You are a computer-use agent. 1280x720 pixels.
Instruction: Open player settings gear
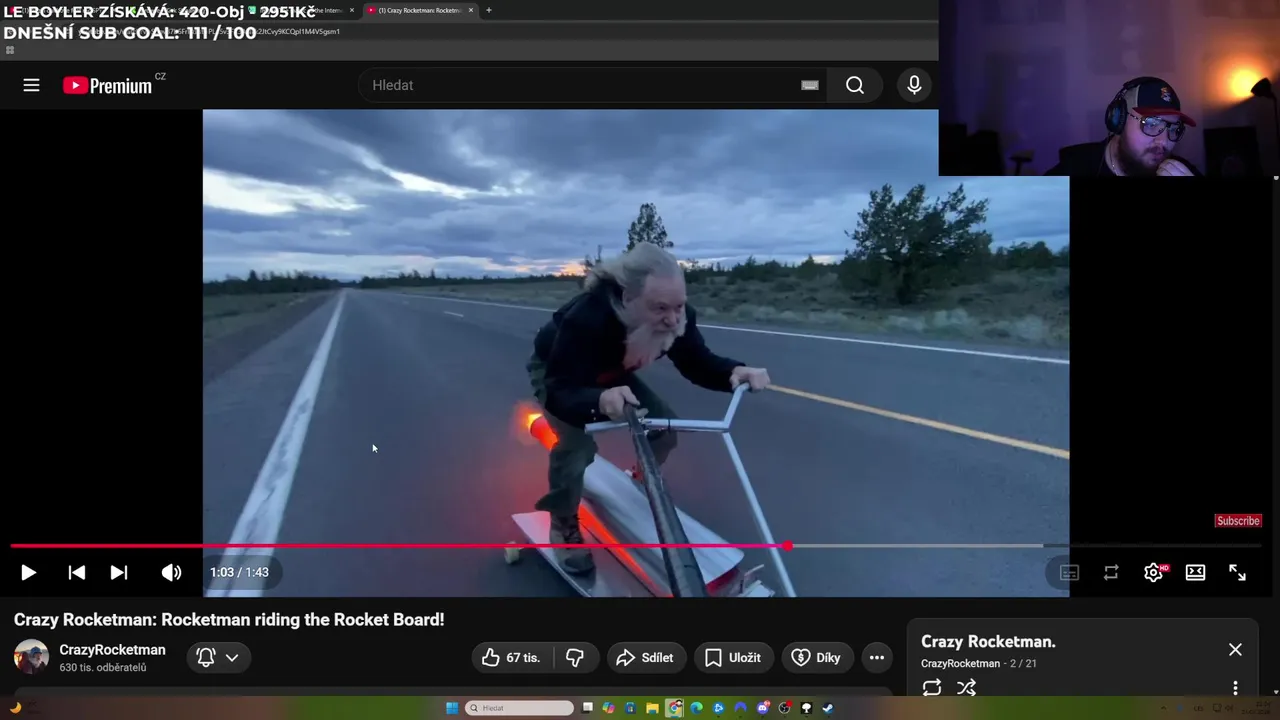point(1154,572)
